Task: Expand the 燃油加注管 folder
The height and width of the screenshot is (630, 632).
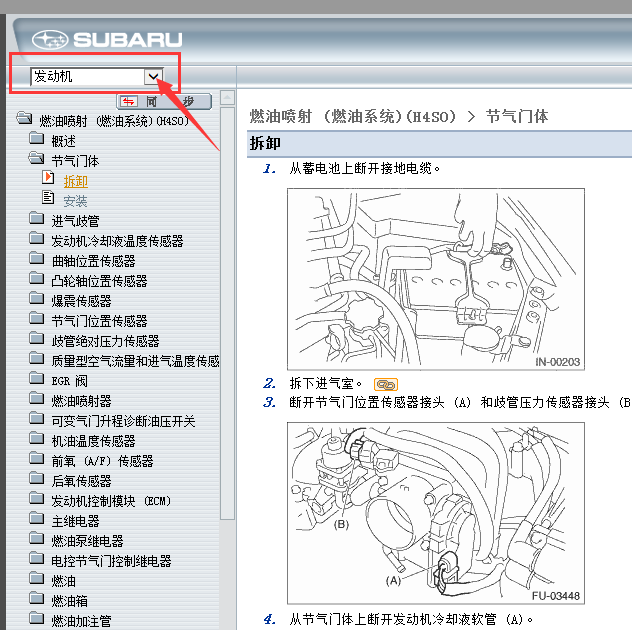Action: [81, 621]
